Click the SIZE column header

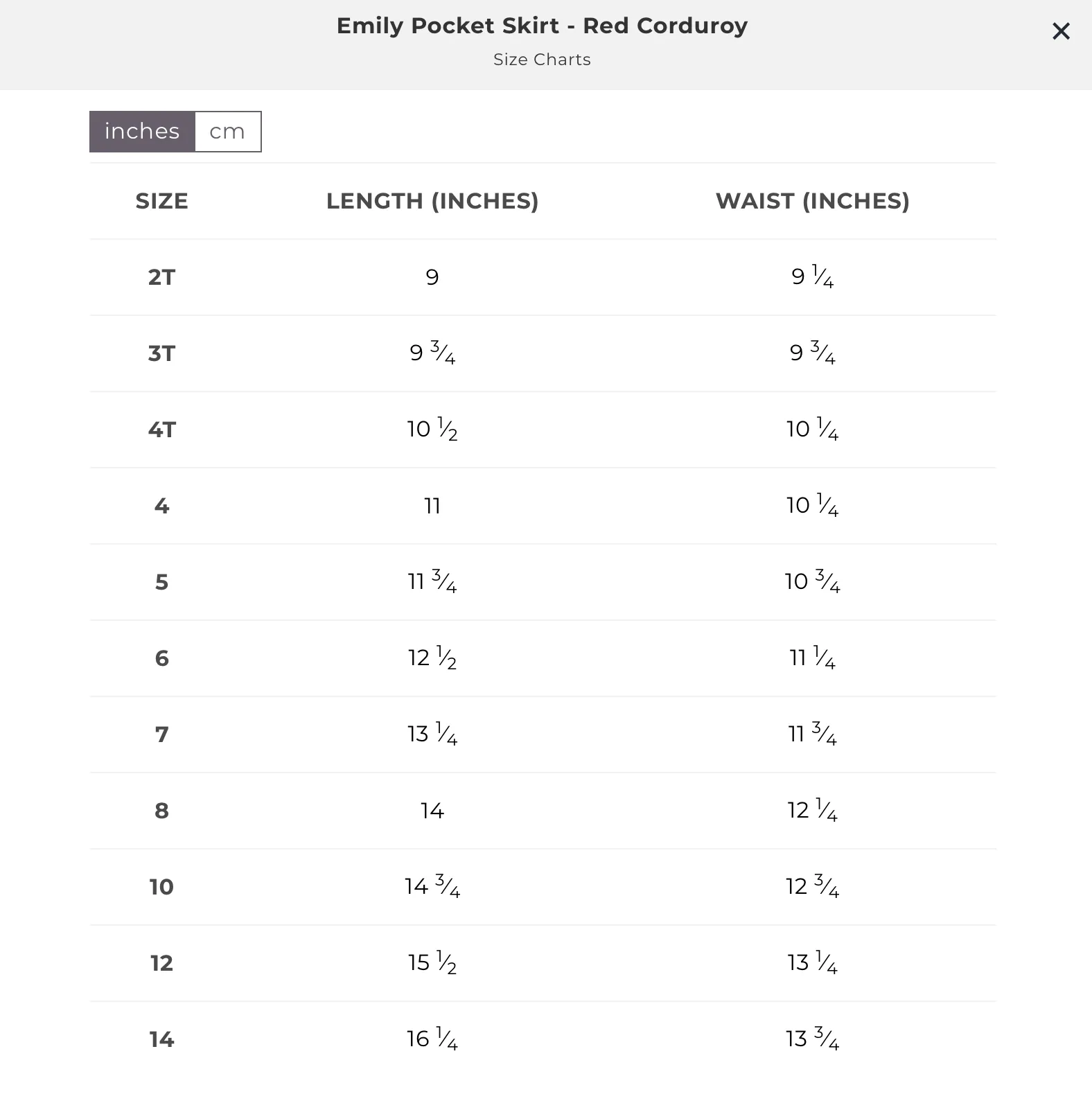click(x=161, y=201)
